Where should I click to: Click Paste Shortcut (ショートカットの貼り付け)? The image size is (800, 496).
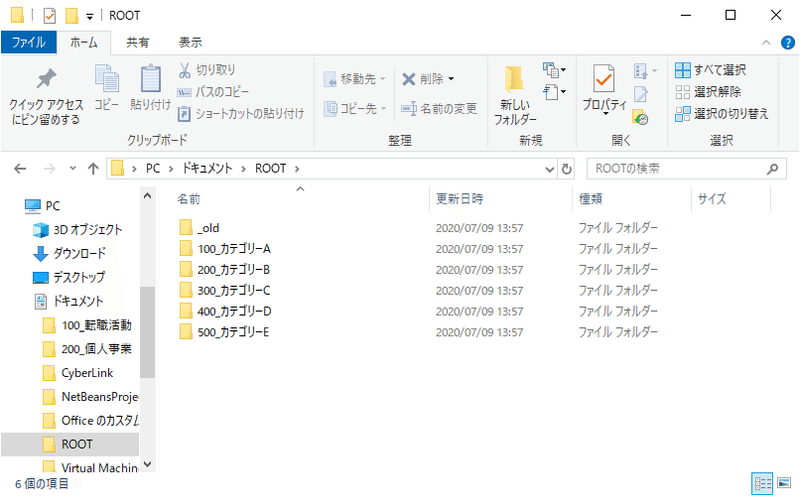[x=241, y=114]
